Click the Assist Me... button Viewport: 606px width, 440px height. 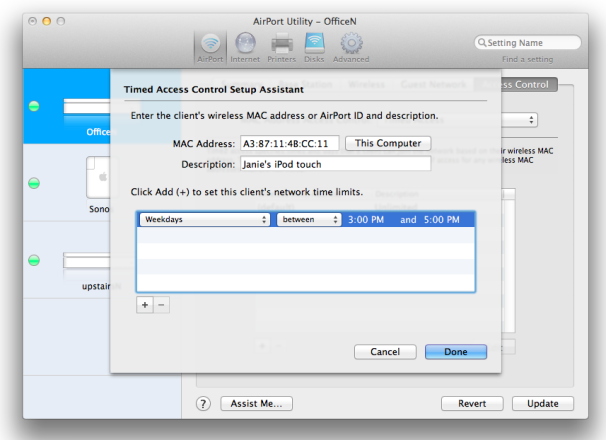tap(256, 404)
